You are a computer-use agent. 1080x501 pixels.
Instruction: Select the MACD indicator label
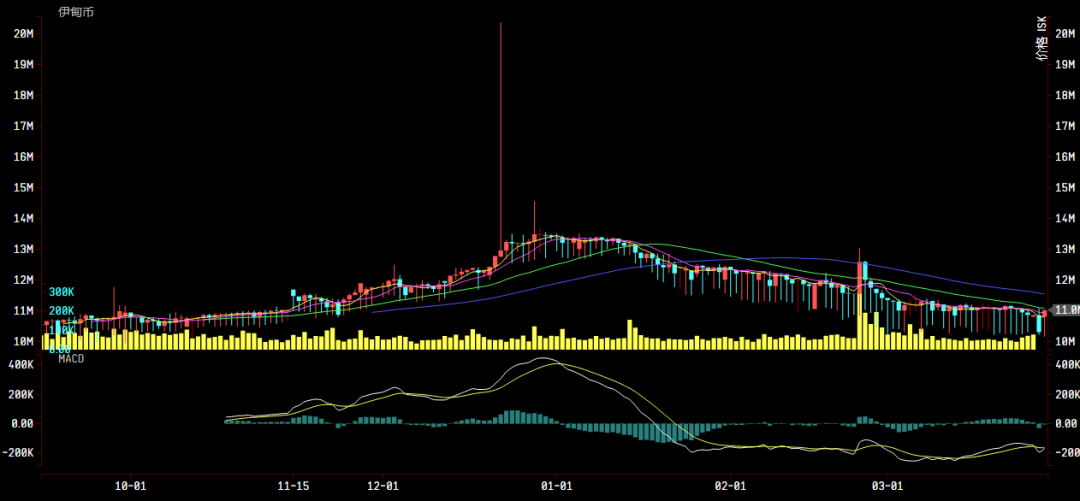click(71, 358)
